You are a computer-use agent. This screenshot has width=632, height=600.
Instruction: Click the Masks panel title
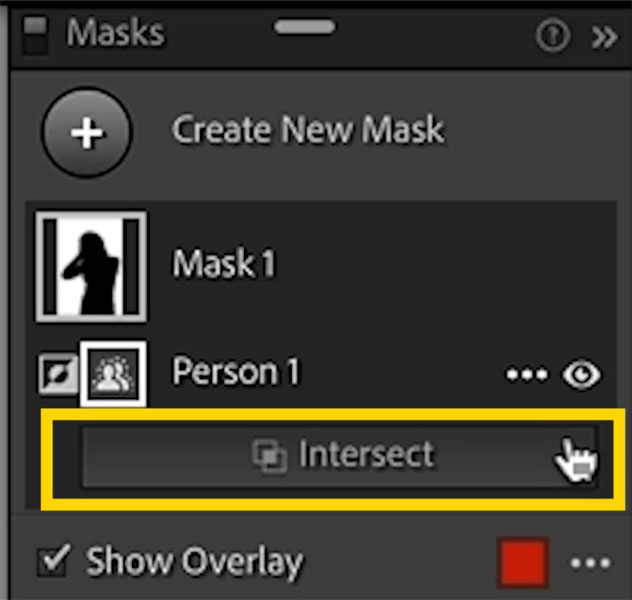116,32
